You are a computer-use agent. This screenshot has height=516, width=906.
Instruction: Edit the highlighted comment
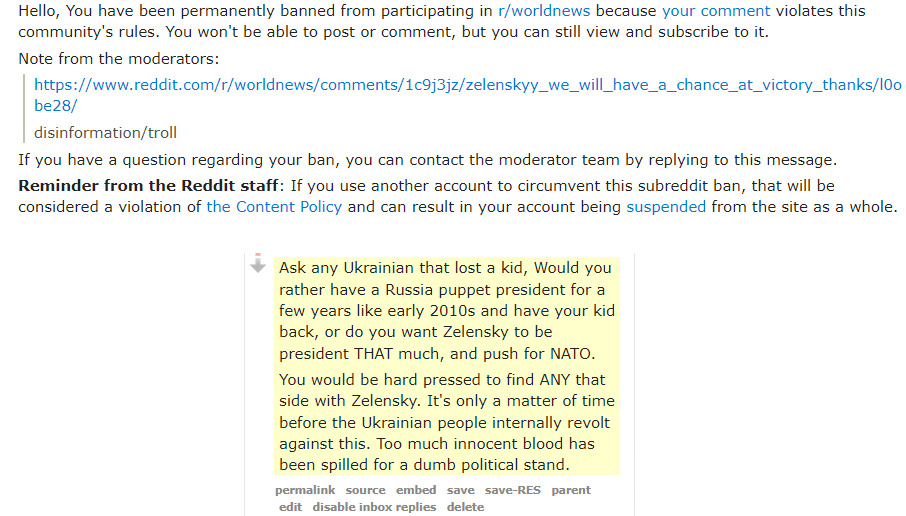tap(291, 507)
